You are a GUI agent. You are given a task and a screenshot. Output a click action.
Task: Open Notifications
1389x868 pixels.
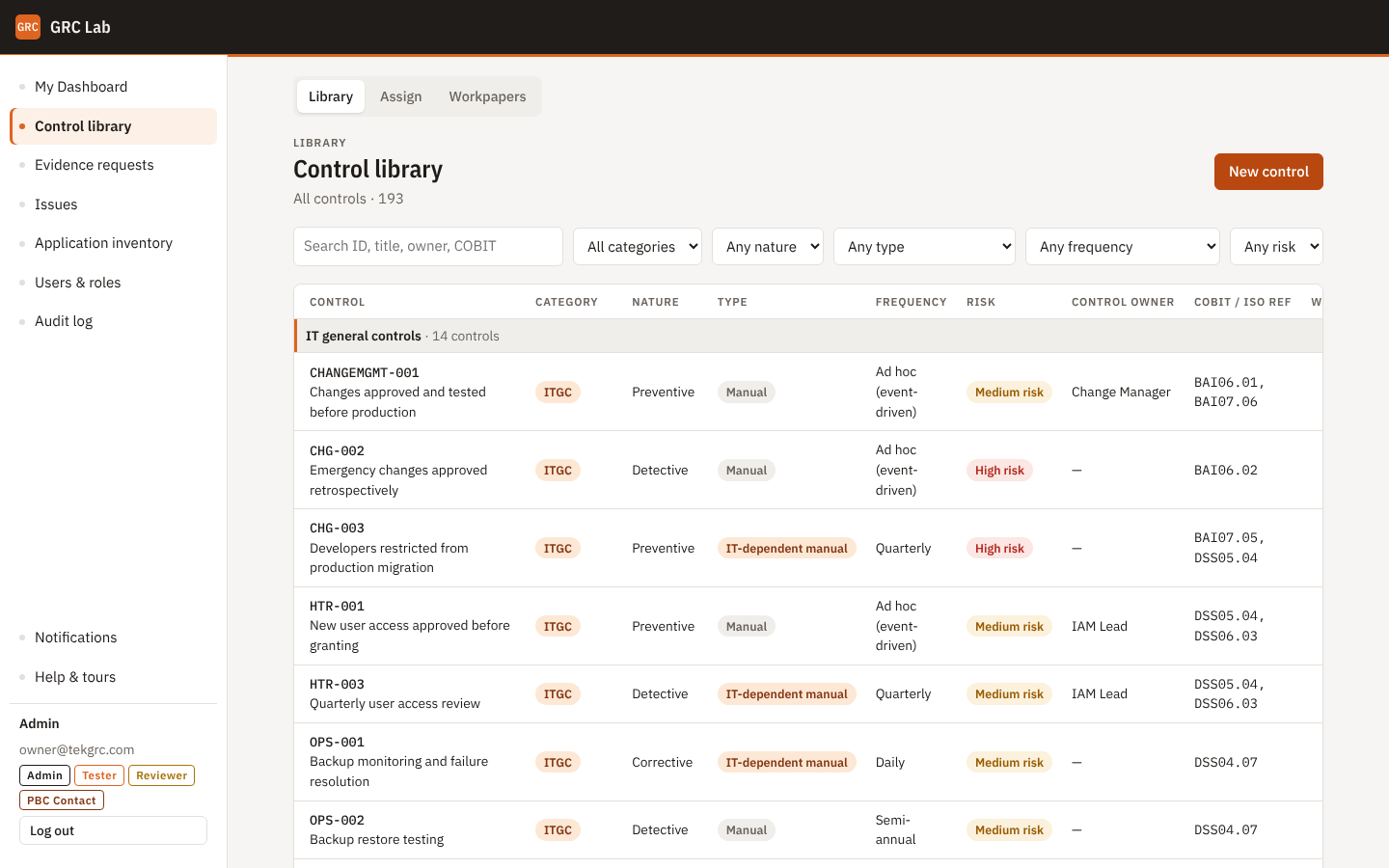coord(114,637)
